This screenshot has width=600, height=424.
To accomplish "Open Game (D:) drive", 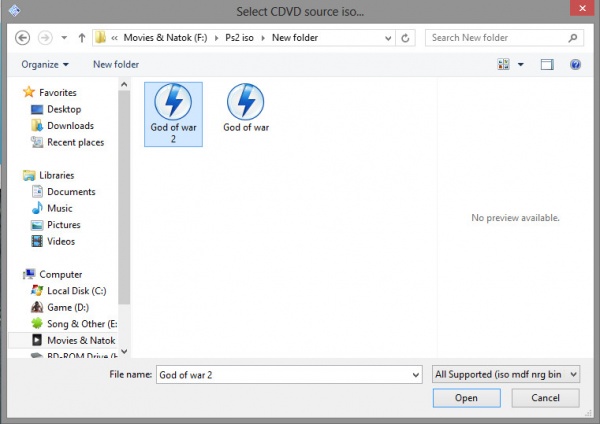I will click(x=68, y=307).
